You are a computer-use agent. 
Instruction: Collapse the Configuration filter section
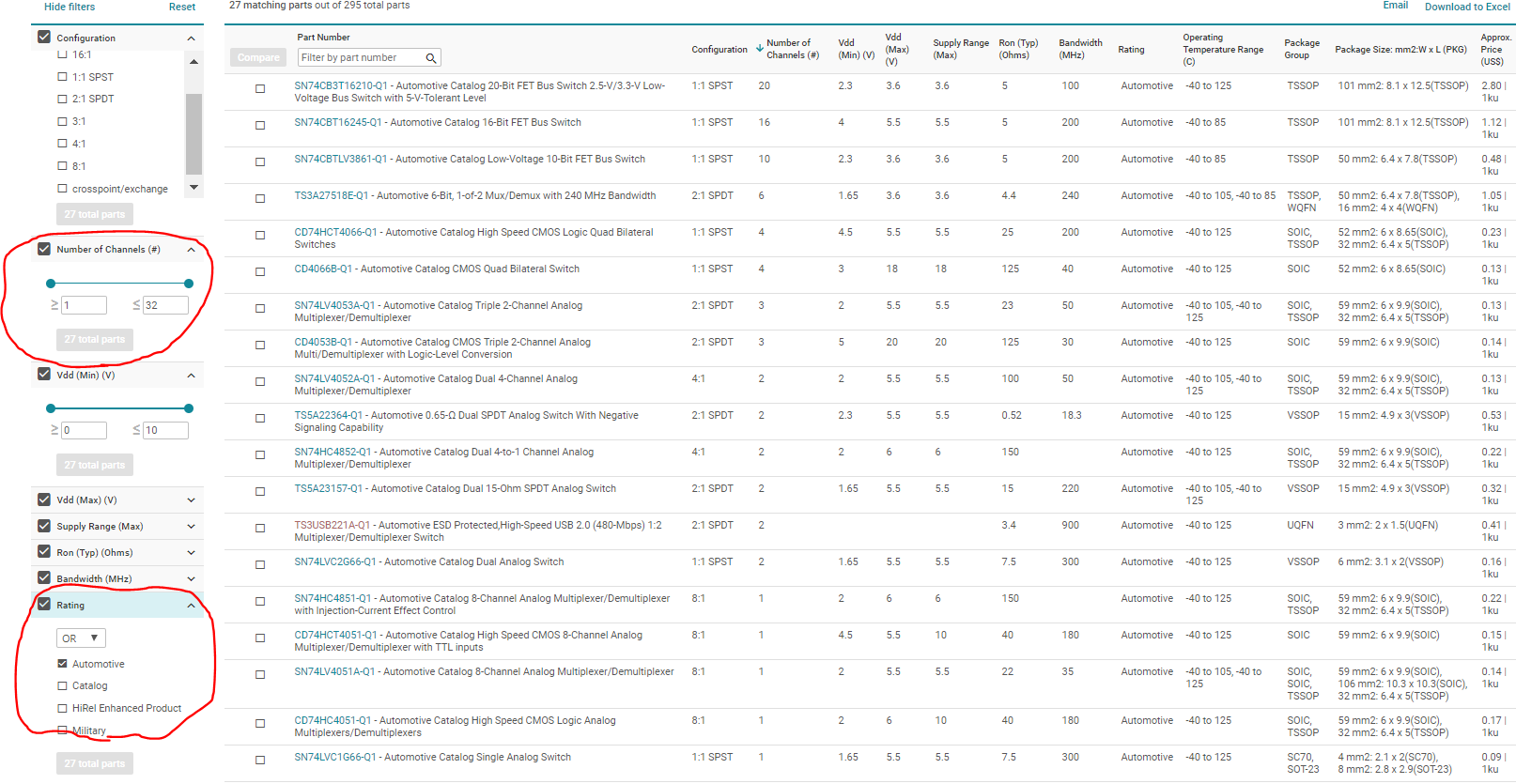click(x=192, y=38)
